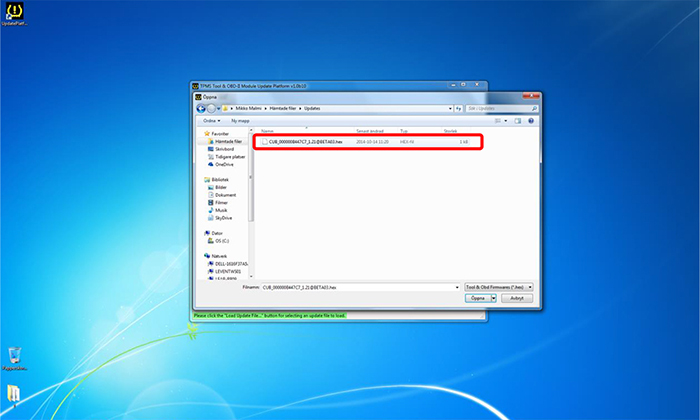Open the Musik library
The image size is (700, 420).
tap(221, 209)
